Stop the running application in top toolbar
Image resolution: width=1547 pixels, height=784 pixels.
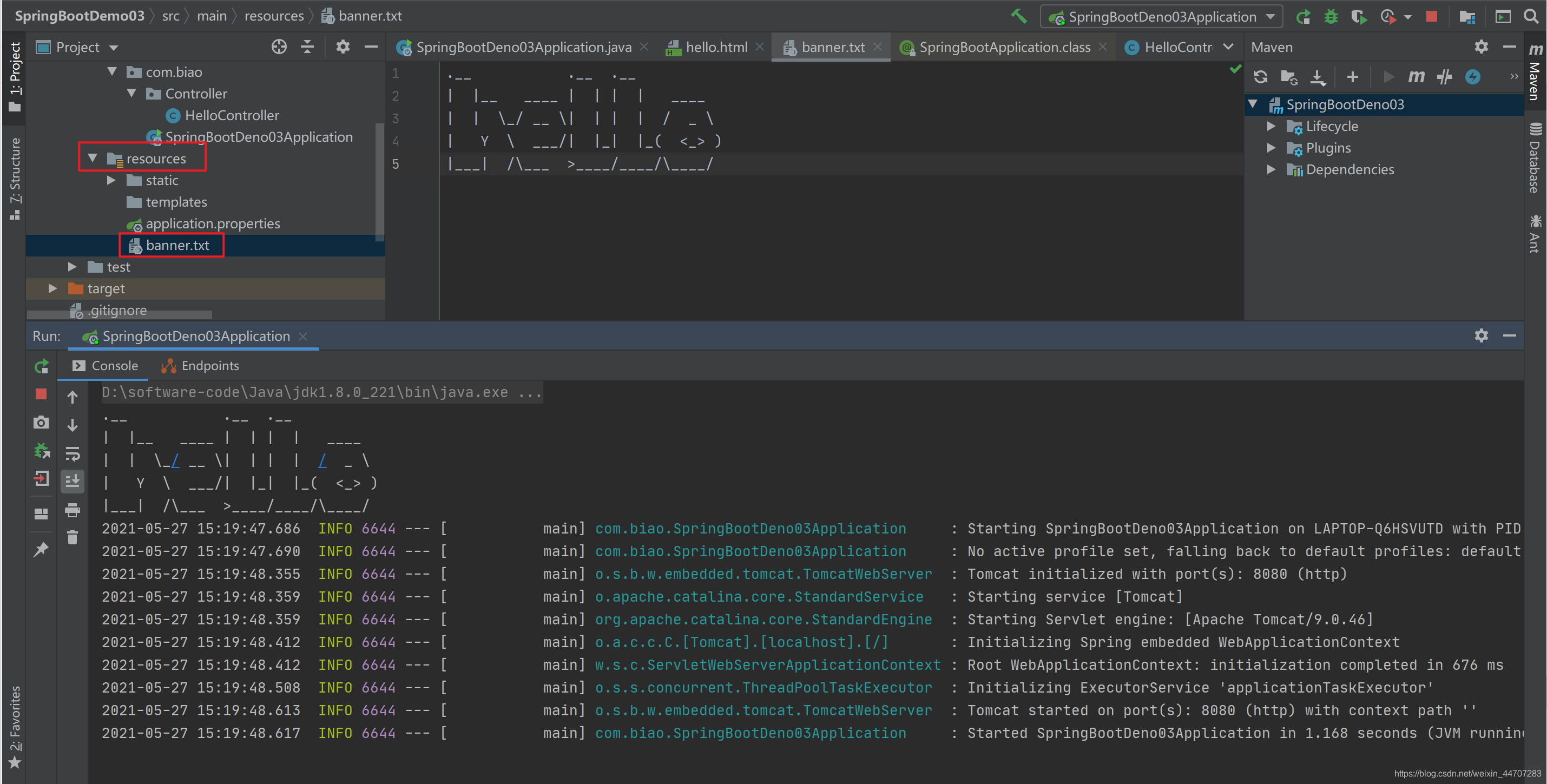click(1432, 17)
